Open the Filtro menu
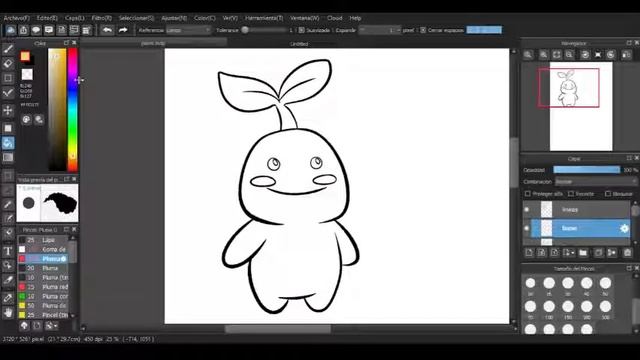640x360 pixels. 102,18
